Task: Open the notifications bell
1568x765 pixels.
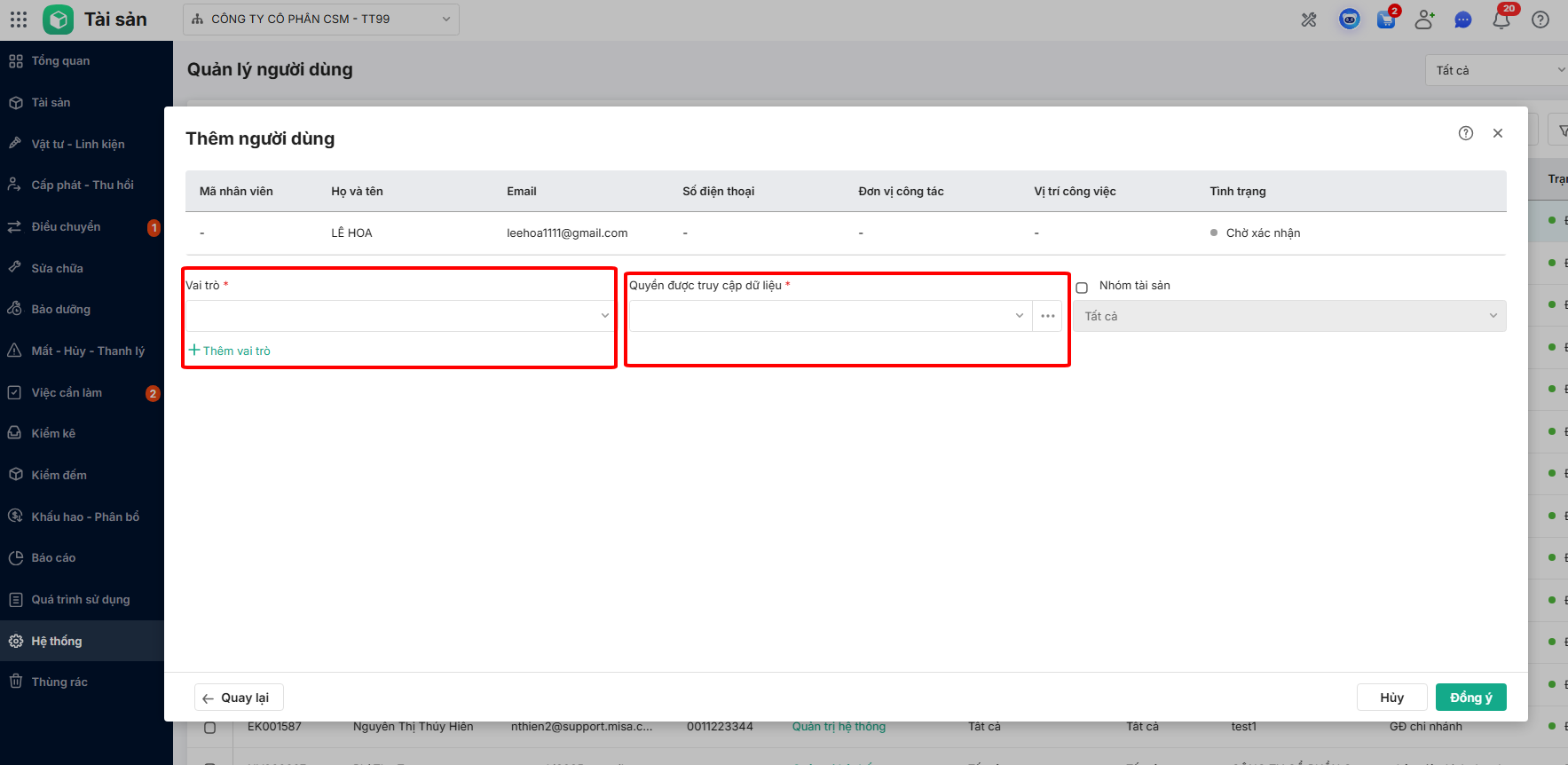Action: 1501,20
